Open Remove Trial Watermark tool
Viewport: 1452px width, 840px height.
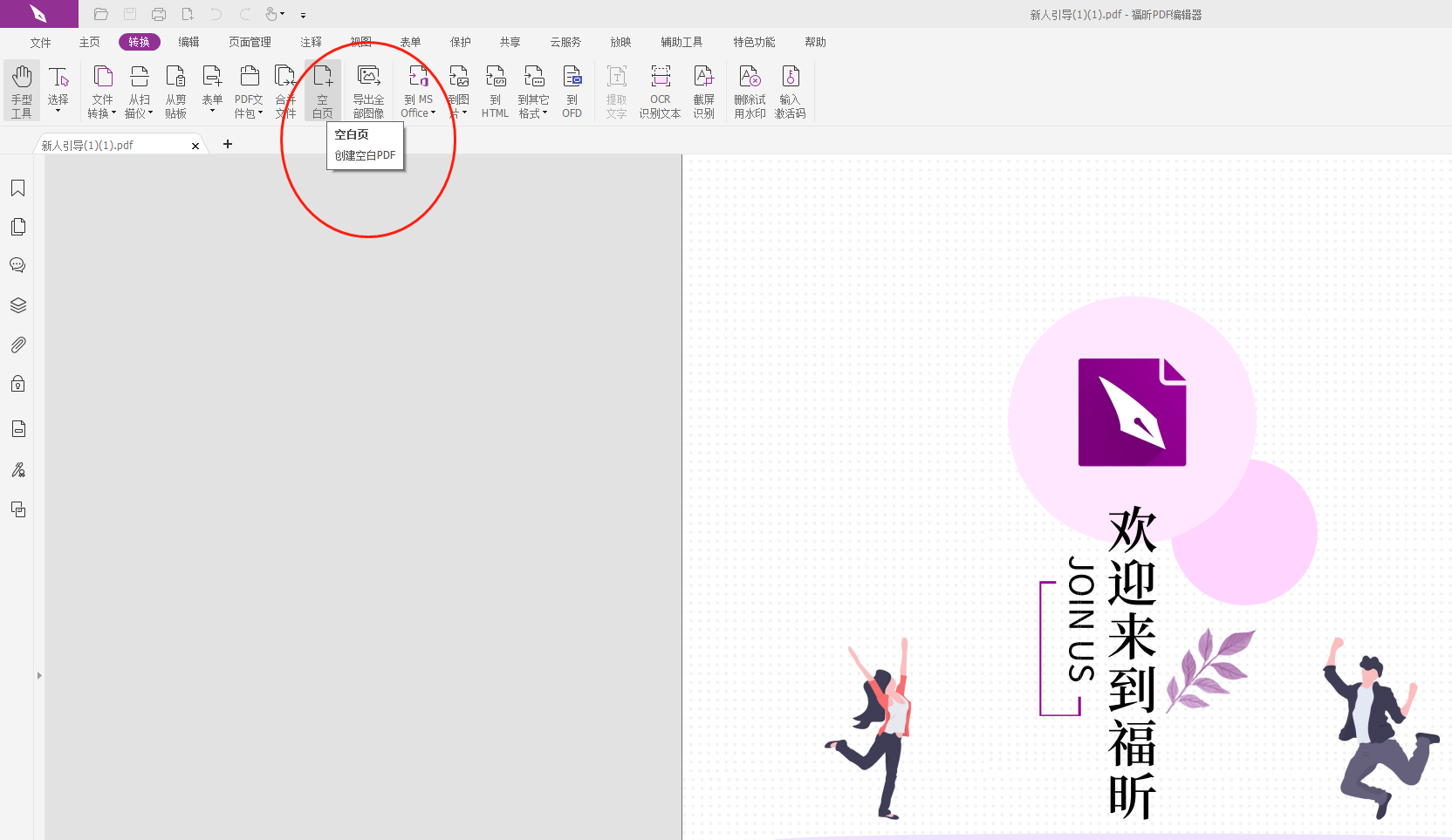749,90
